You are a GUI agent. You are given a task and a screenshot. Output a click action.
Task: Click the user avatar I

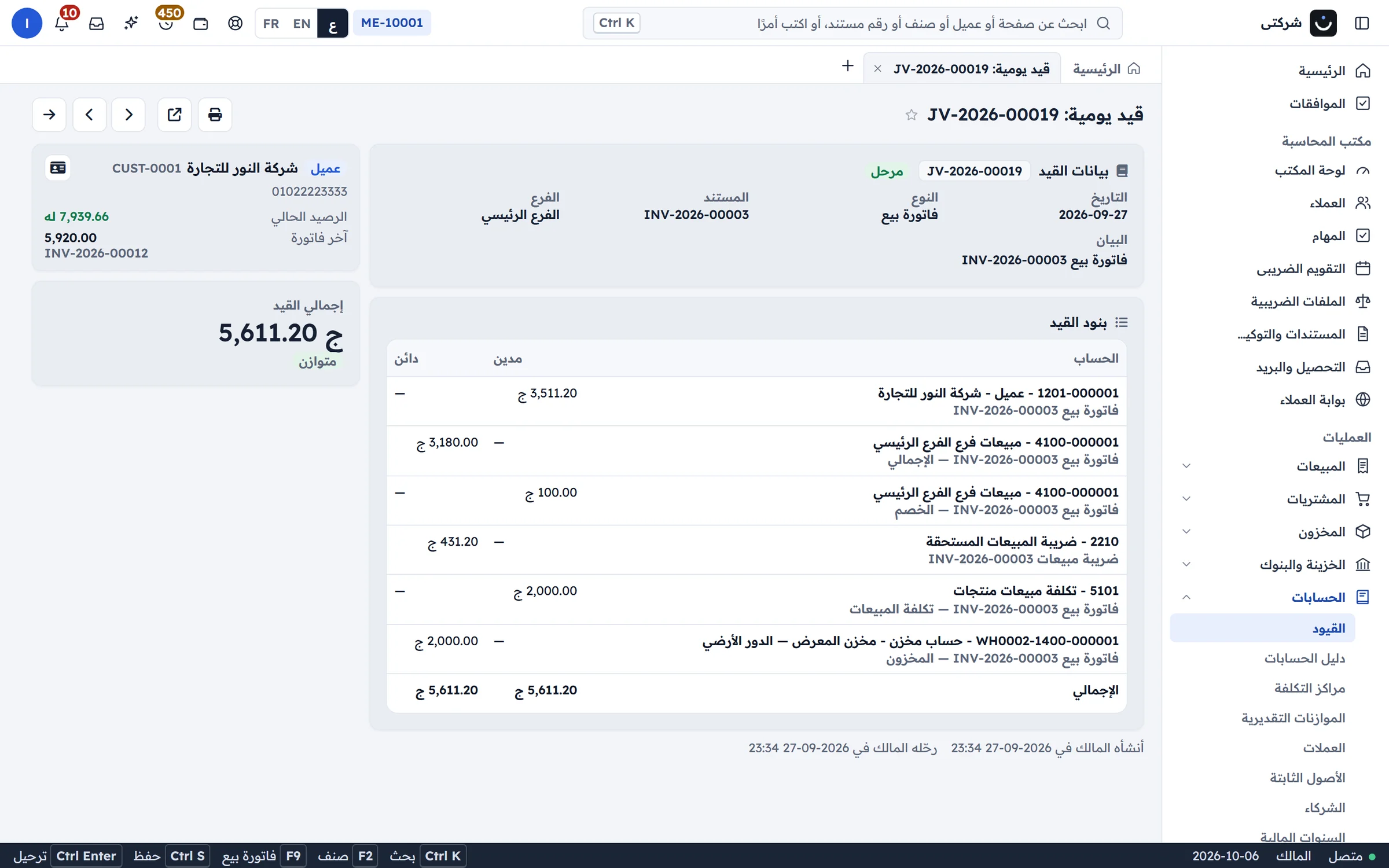(x=27, y=23)
